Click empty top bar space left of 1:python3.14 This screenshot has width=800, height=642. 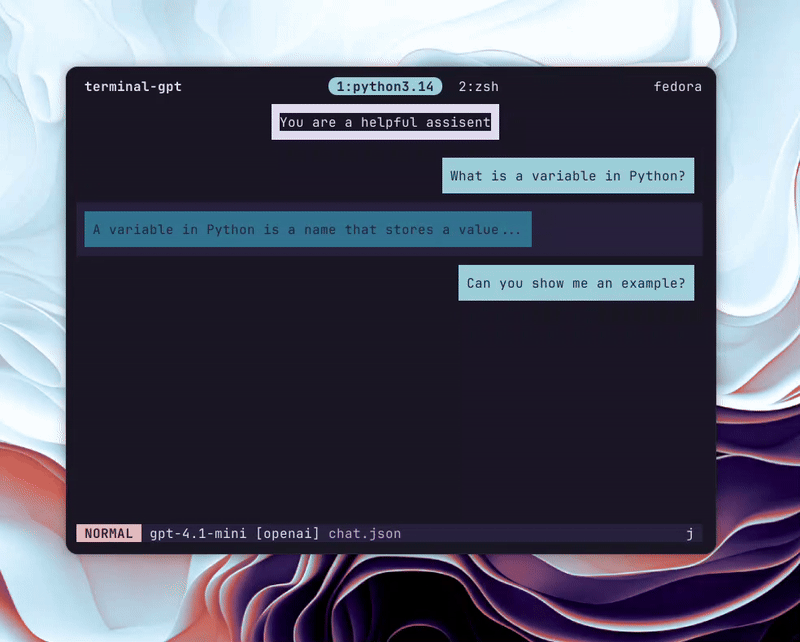(255, 87)
